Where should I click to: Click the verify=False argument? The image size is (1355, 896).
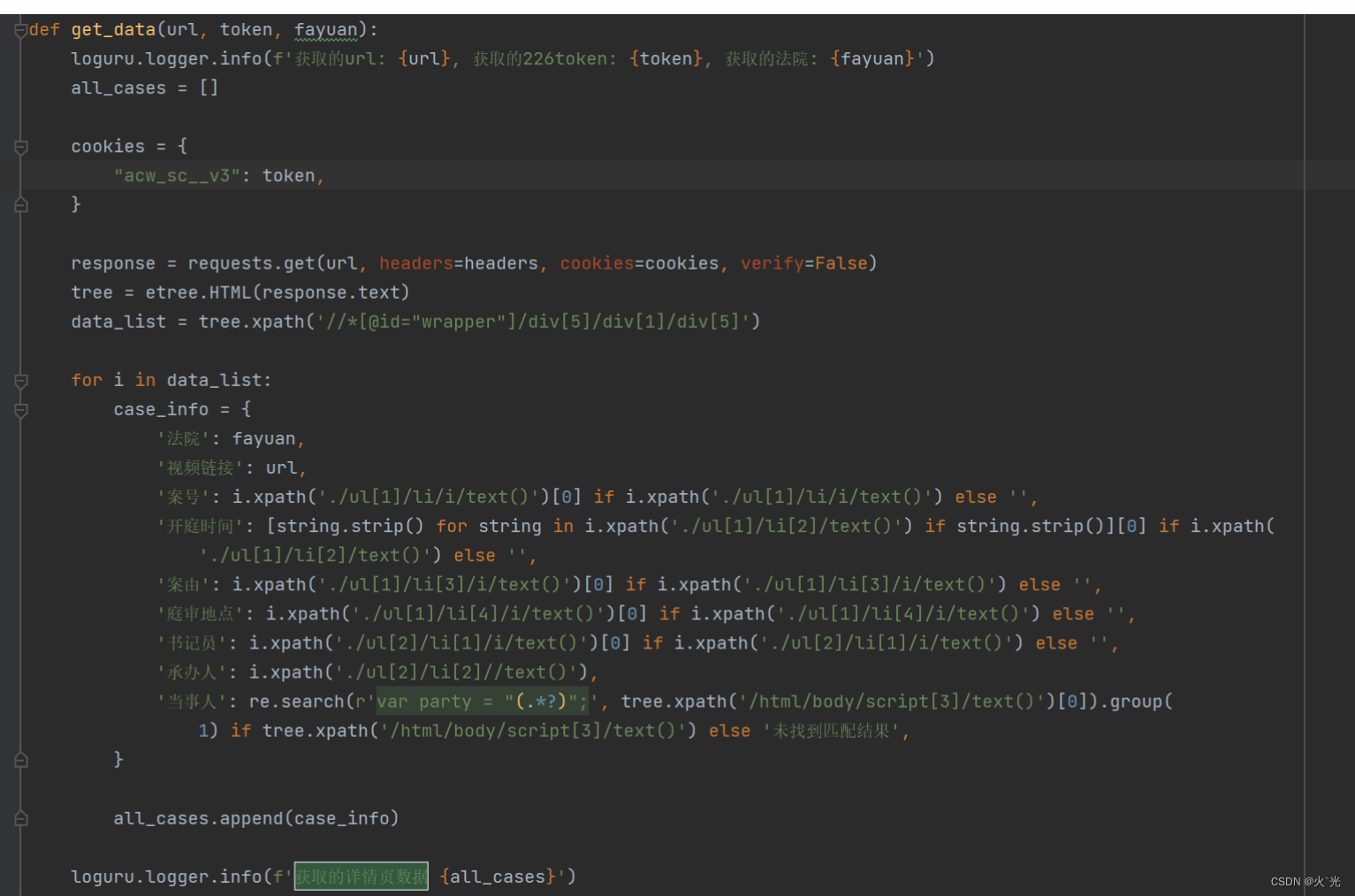click(x=803, y=263)
